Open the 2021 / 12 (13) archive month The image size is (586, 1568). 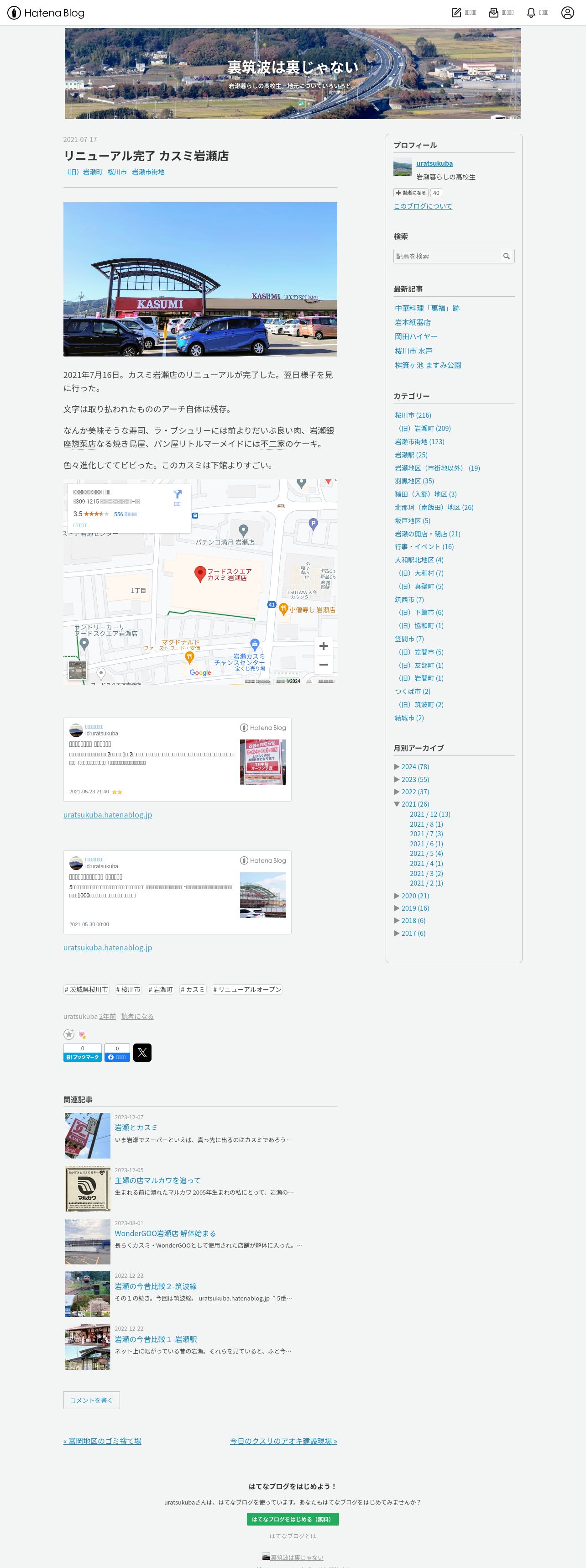point(430,814)
